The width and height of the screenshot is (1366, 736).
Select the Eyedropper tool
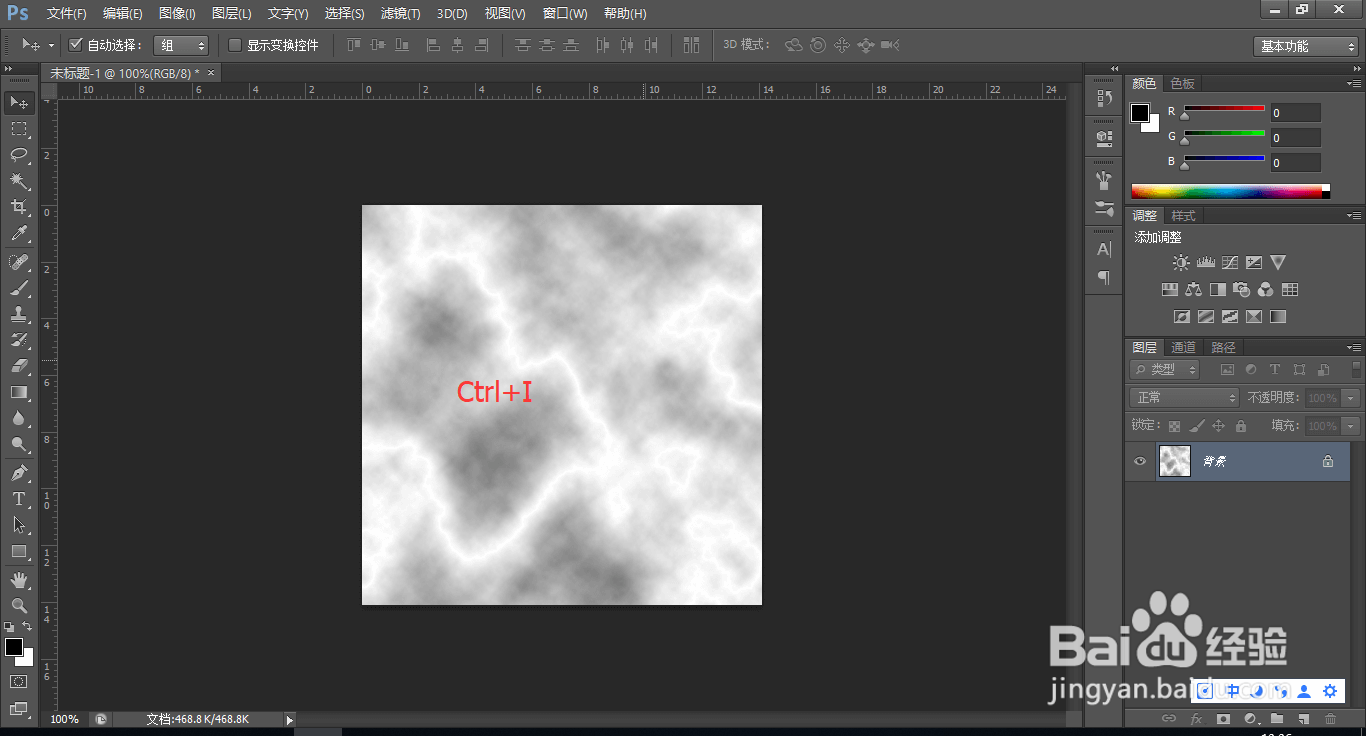[19, 234]
